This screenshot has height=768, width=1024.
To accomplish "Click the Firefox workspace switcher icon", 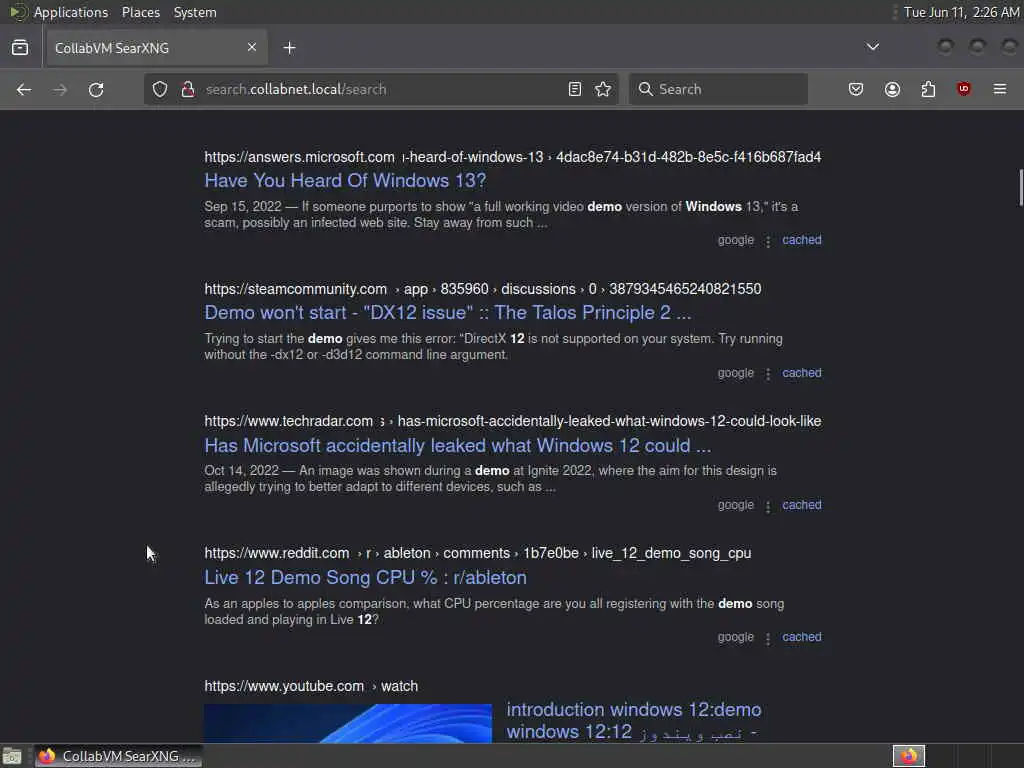I will pyautogui.click(x=909, y=756).
